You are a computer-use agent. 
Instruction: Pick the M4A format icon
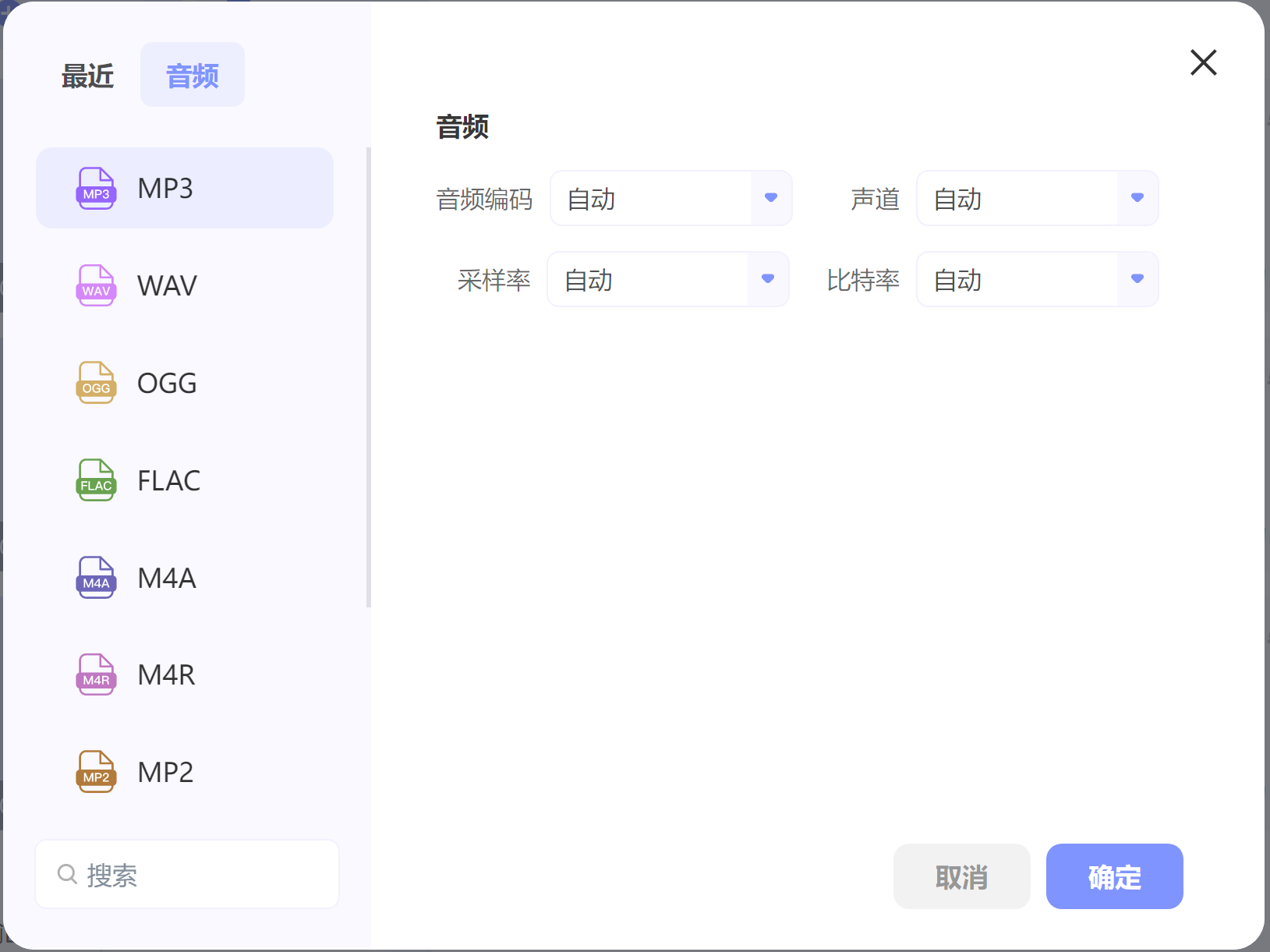(95, 578)
